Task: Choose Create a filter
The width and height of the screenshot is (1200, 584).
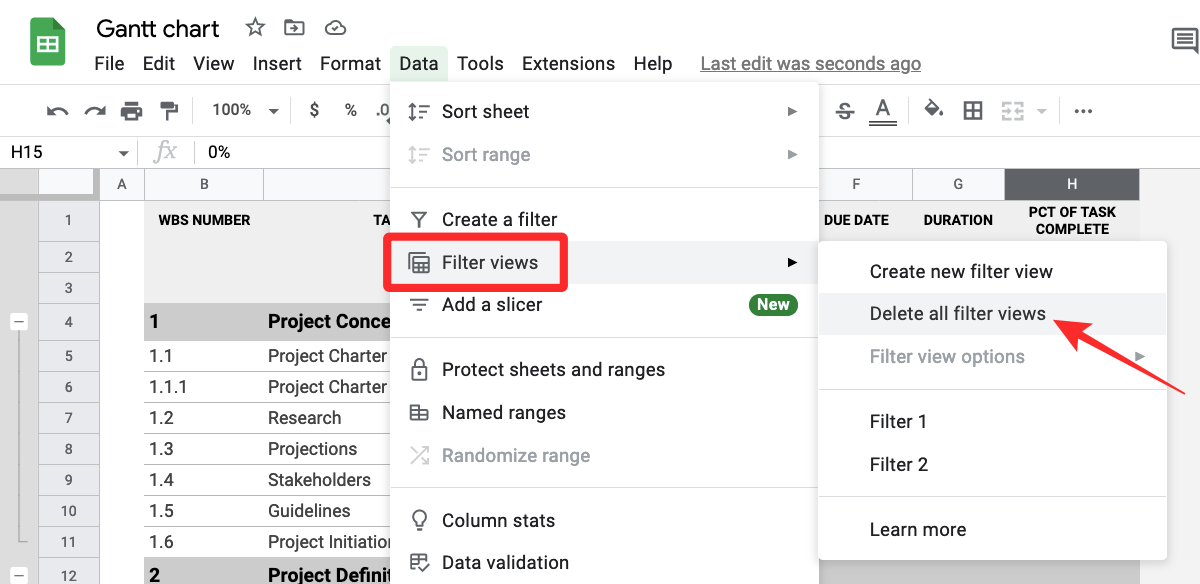Action: [x=604, y=219]
